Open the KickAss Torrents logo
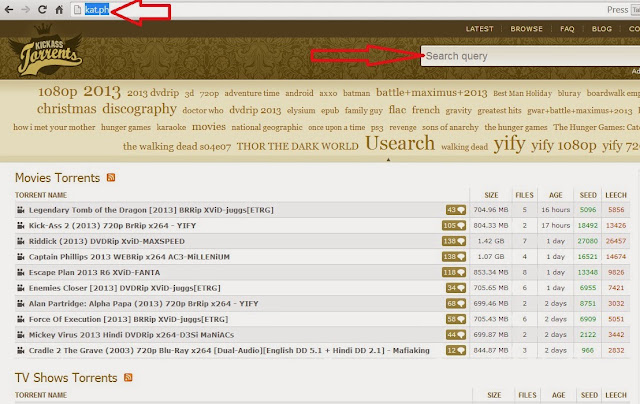Viewport: 640px width, 404px height. (46, 50)
